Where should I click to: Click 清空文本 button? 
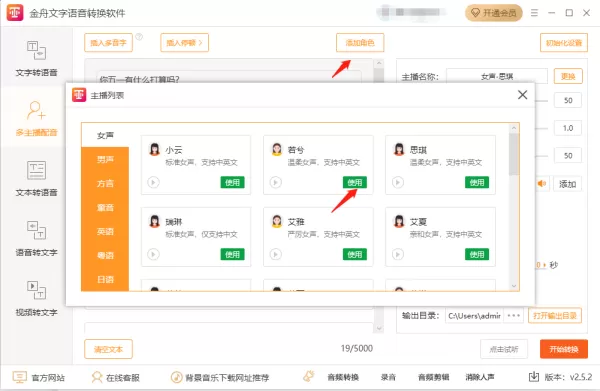click(108, 349)
